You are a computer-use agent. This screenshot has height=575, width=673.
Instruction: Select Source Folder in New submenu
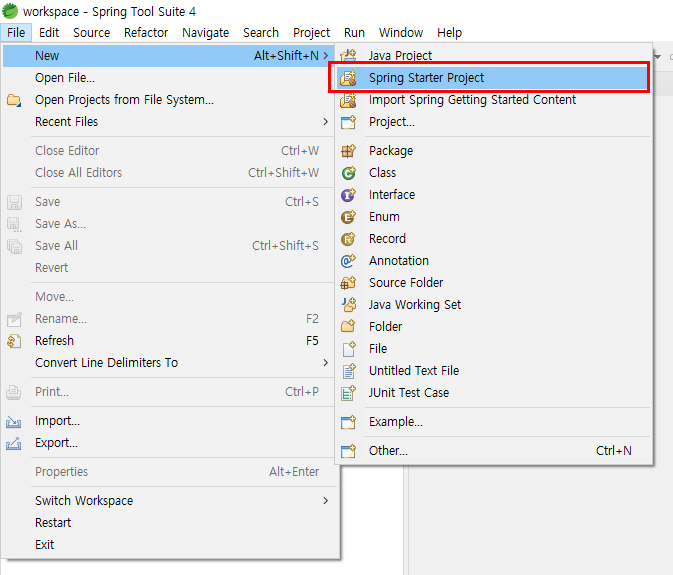coord(494,283)
